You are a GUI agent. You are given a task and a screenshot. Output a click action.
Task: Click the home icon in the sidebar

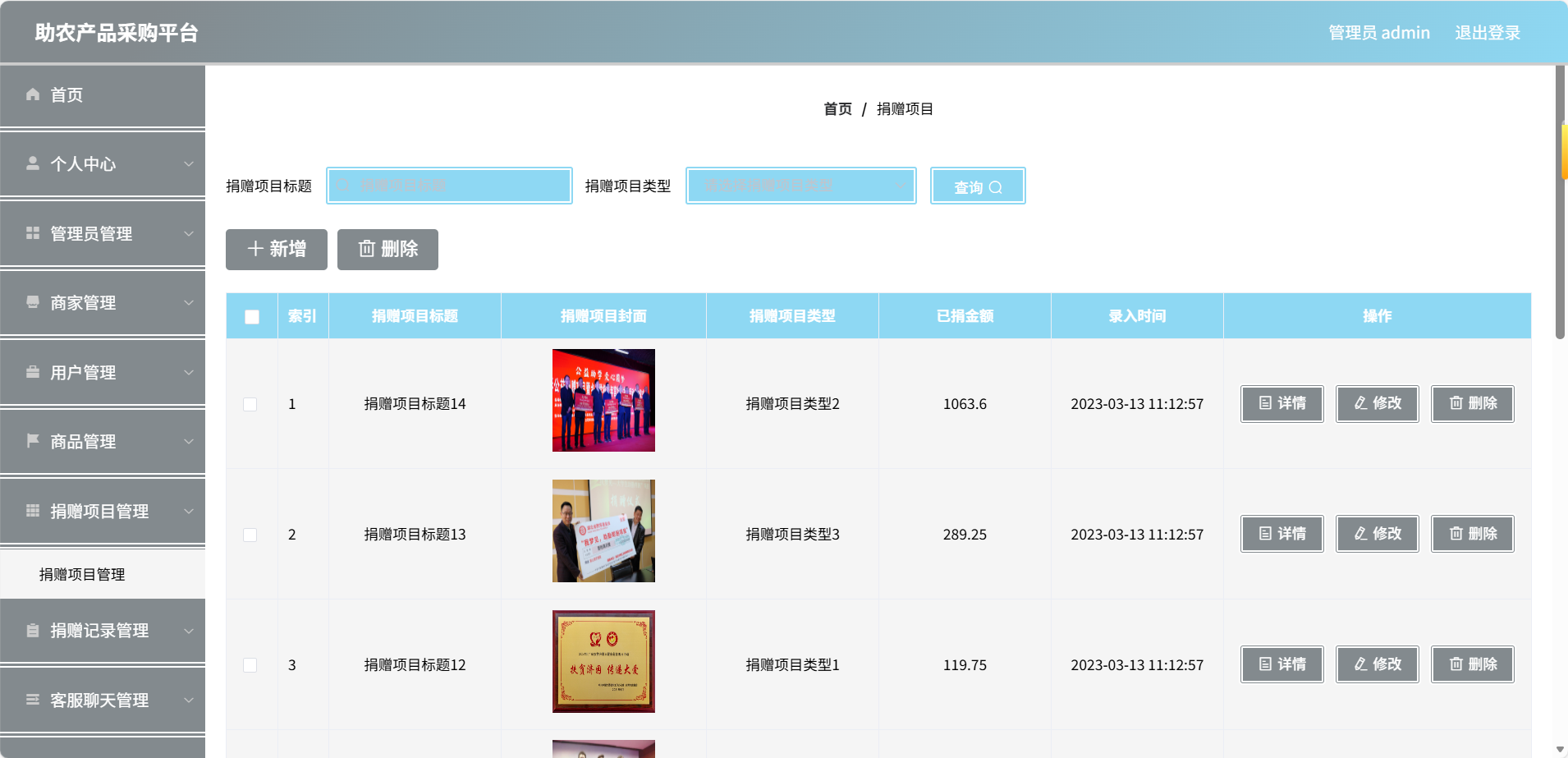(x=33, y=94)
